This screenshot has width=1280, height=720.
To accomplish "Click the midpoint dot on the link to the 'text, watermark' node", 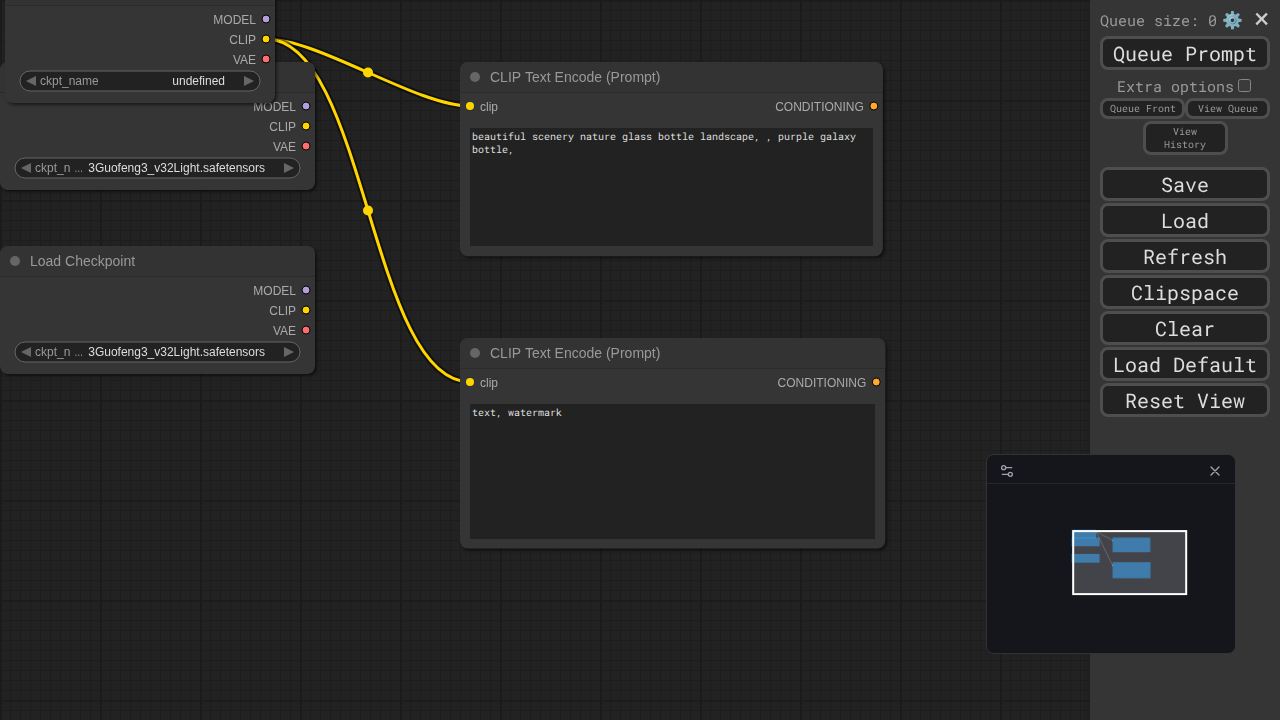I will 368,210.
